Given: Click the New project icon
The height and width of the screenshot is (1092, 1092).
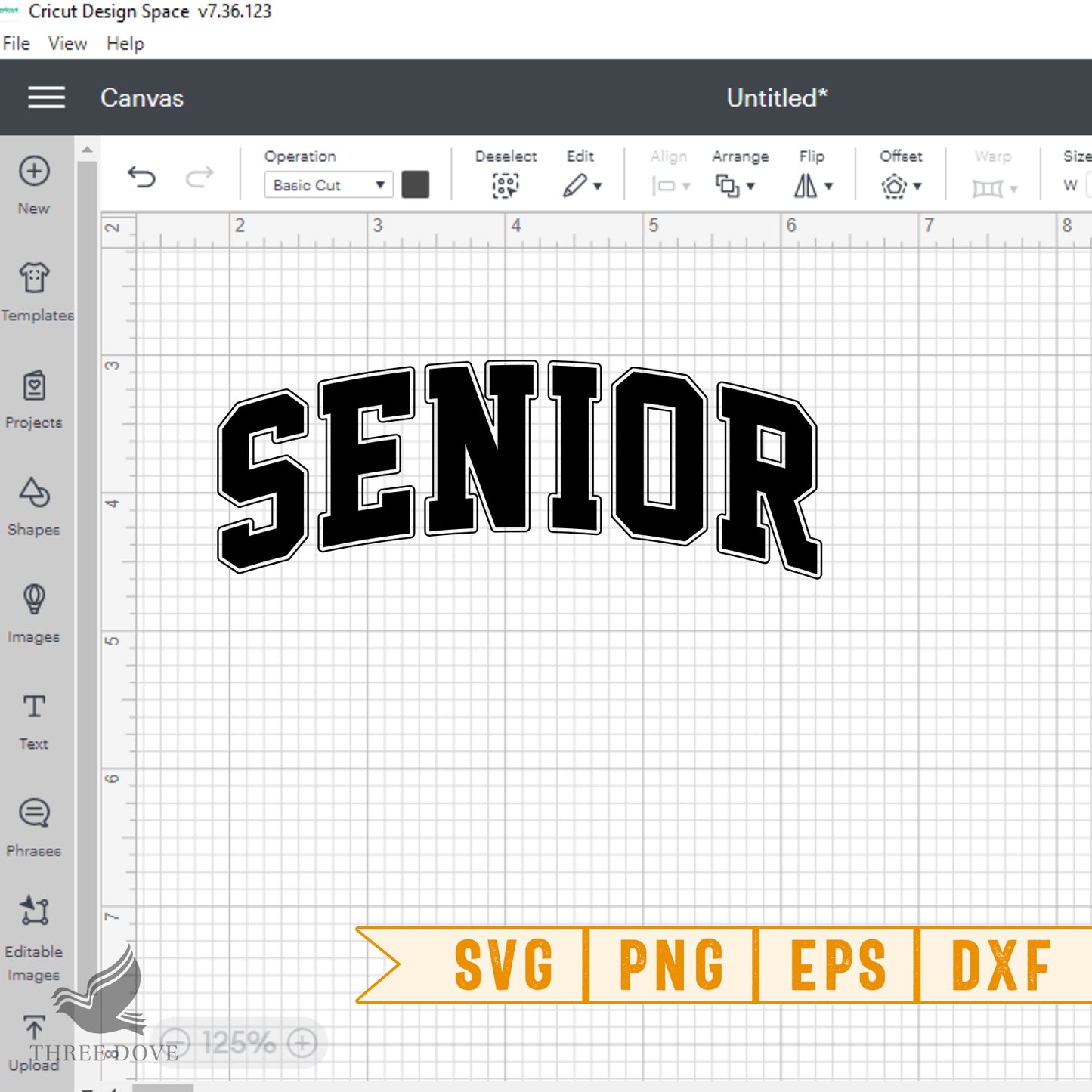Looking at the screenshot, I should 34,172.
